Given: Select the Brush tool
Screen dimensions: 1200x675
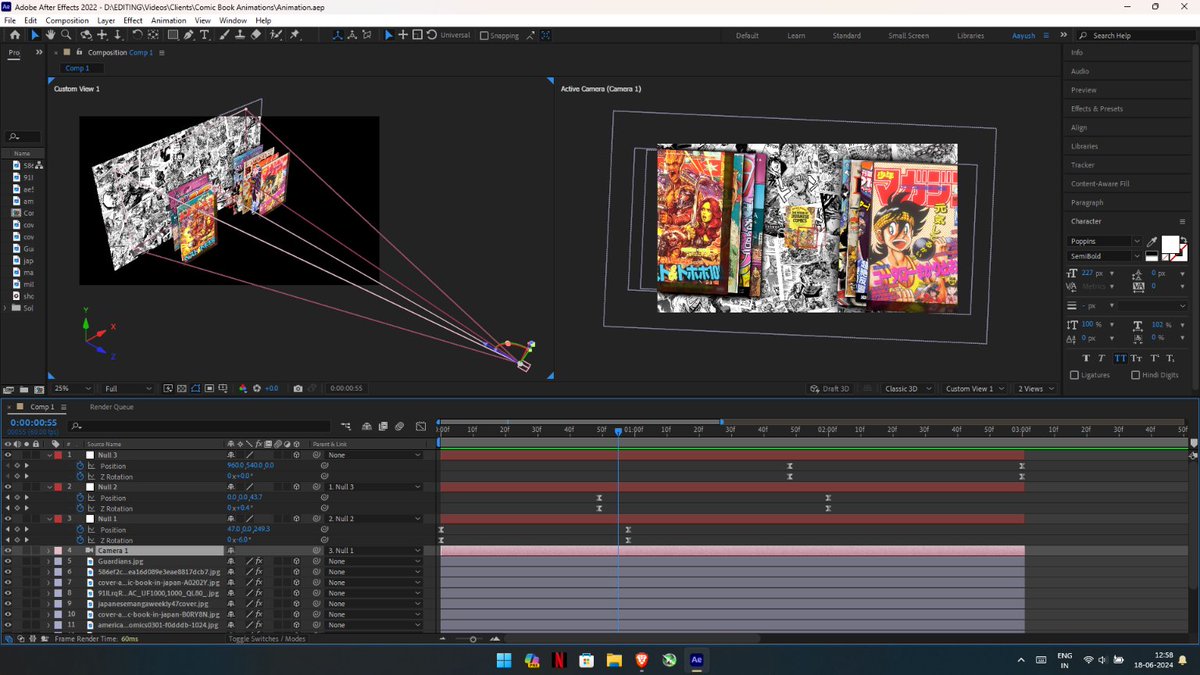Looking at the screenshot, I should 225,35.
